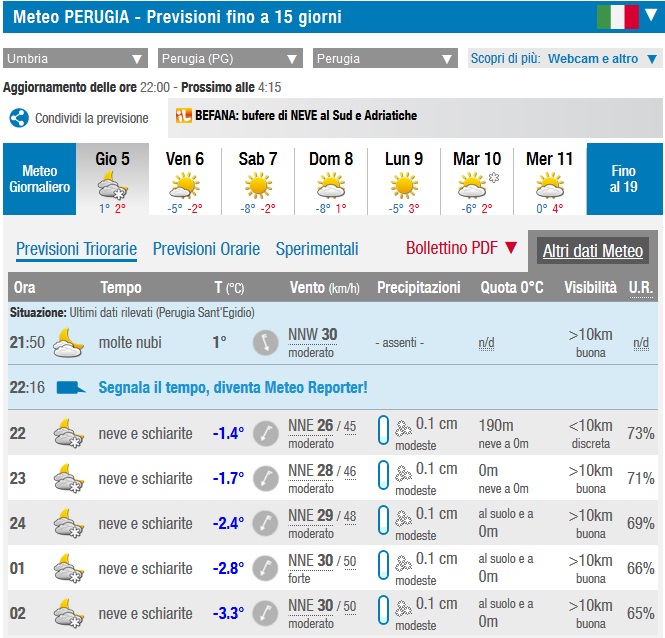Image resolution: width=665 pixels, height=638 pixels.
Task: Click n/d under Quota 0°C at 21:50
Action: tap(486, 343)
